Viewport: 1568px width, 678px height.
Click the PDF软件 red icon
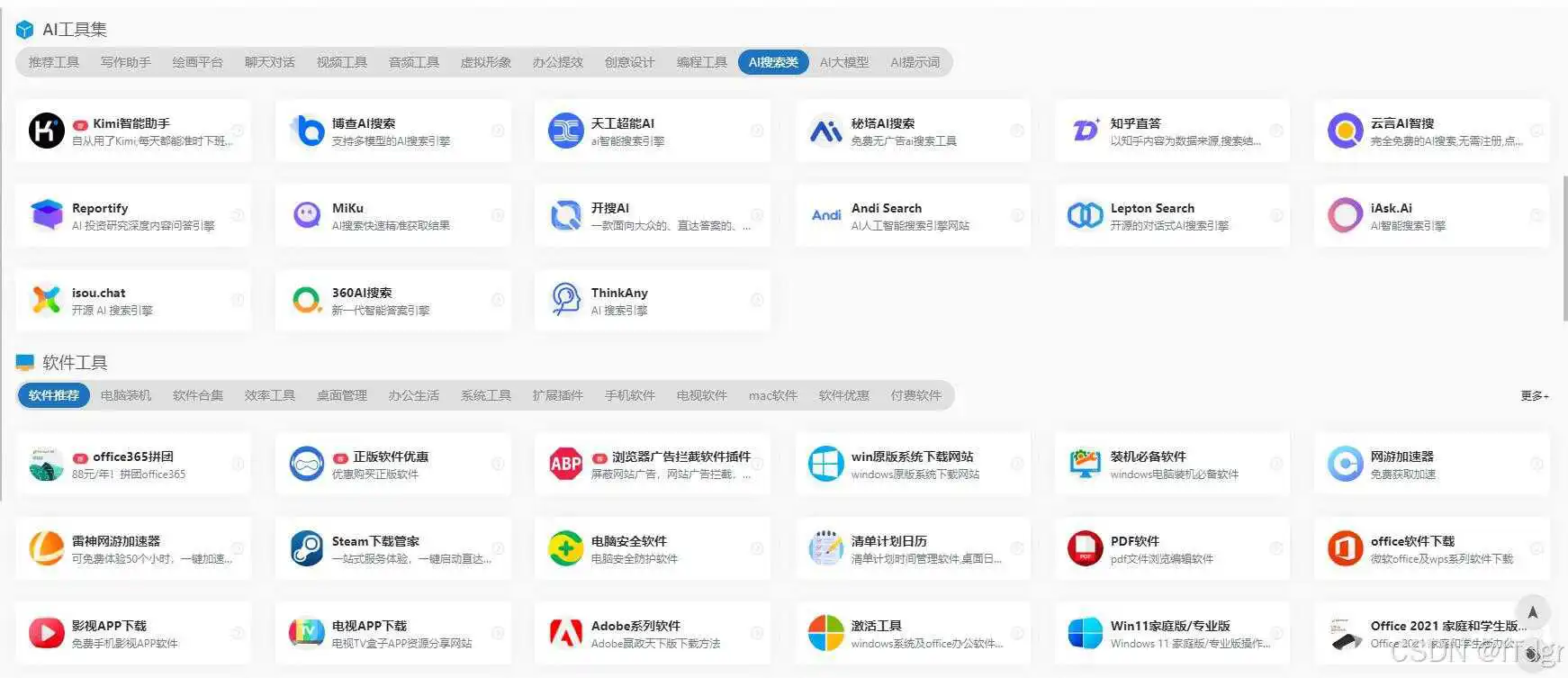pyautogui.click(x=1086, y=548)
